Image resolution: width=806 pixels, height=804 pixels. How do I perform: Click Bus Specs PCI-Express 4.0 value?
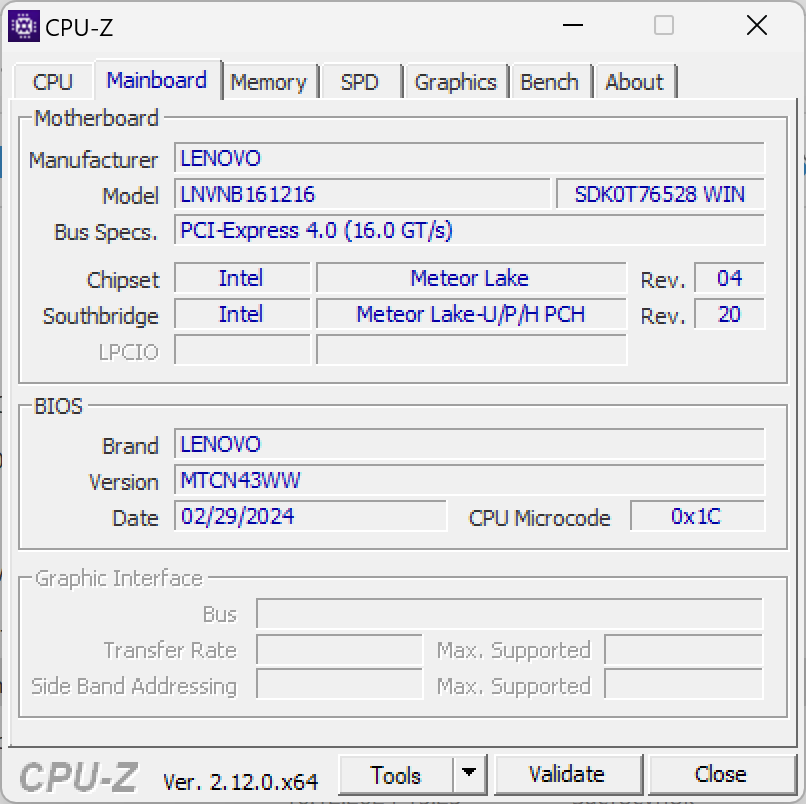469,230
